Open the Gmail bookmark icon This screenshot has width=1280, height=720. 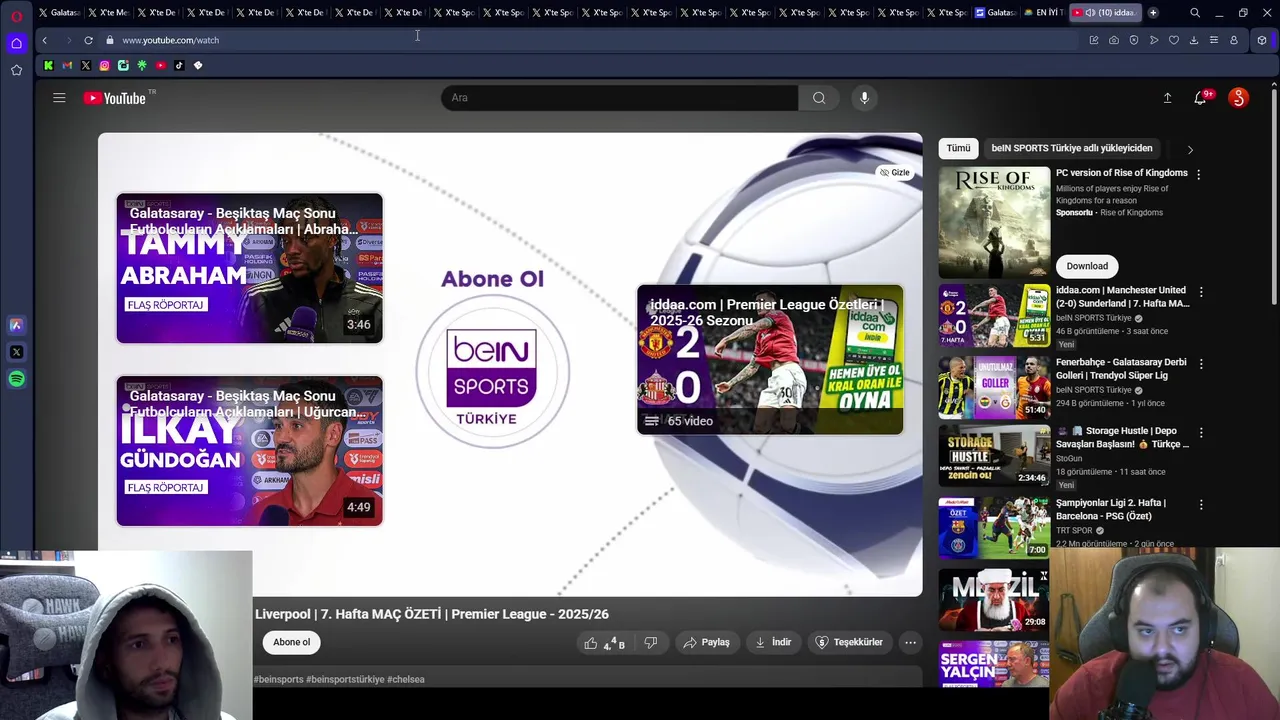(x=67, y=65)
